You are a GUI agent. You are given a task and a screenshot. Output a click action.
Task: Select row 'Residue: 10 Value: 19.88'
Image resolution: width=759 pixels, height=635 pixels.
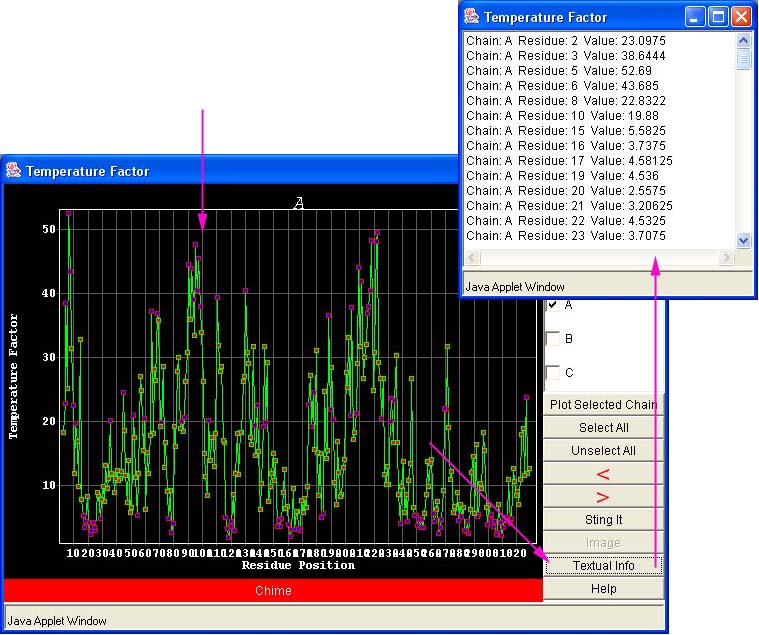point(562,116)
